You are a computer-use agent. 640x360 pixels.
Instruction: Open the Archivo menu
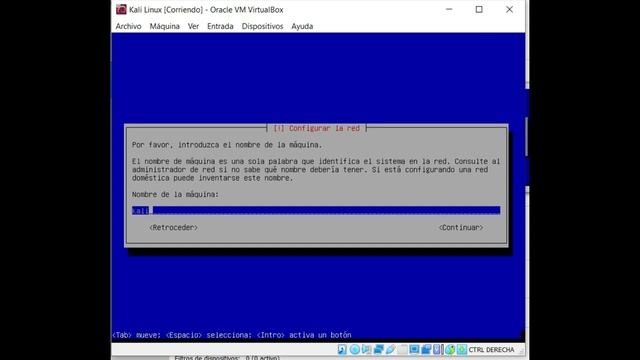(x=128, y=26)
